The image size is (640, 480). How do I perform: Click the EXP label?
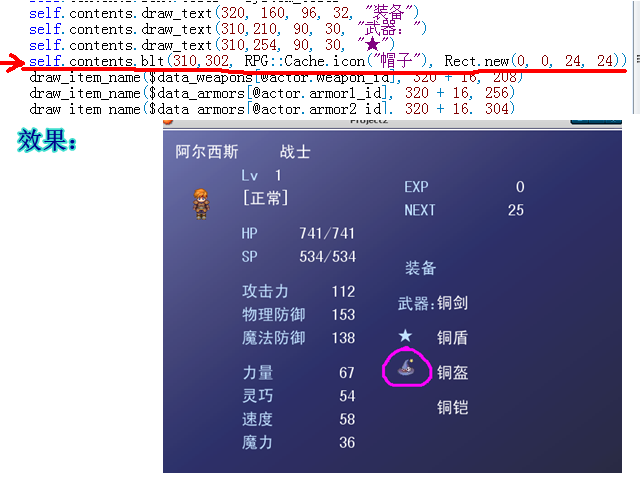416,187
